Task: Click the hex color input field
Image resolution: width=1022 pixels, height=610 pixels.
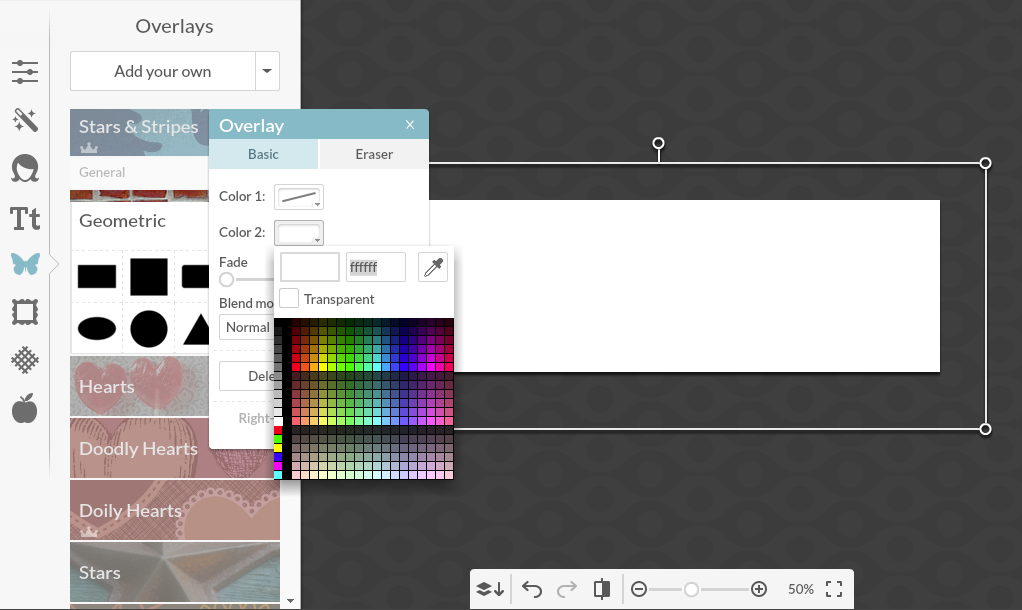Action: pos(375,267)
